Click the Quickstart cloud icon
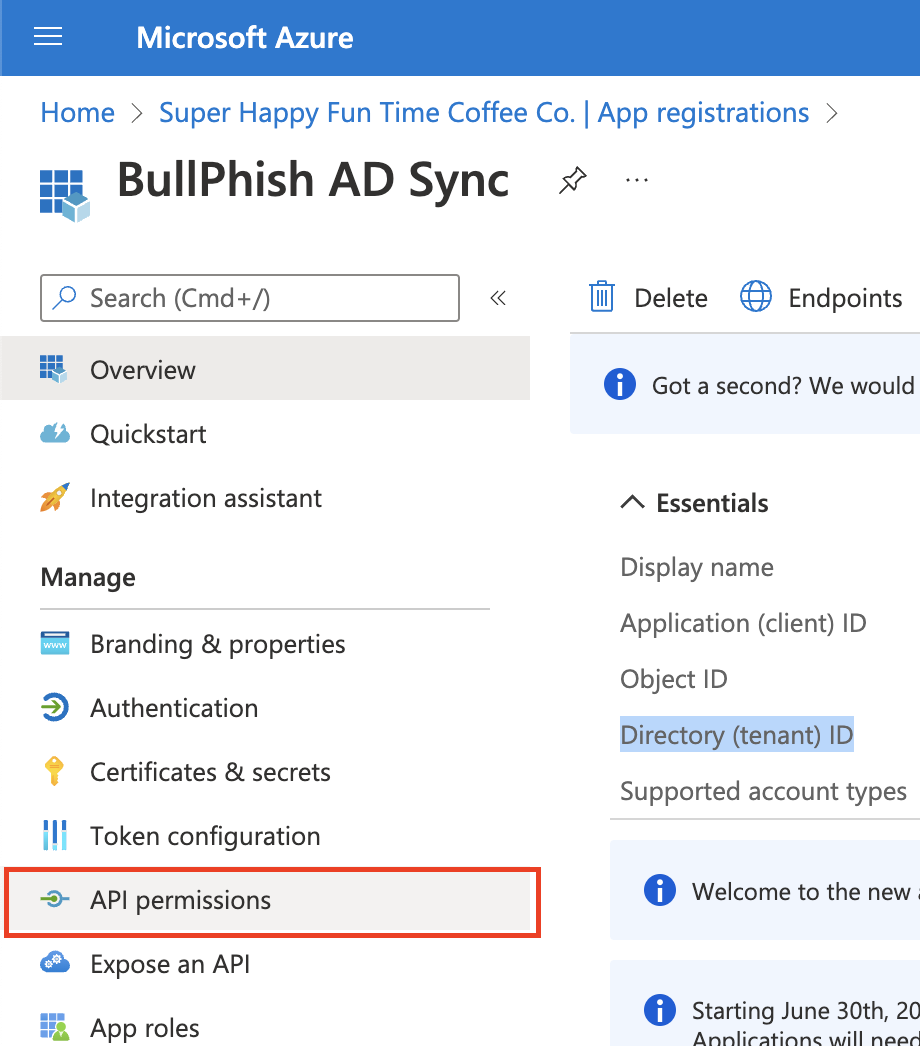 tap(55, 434)
